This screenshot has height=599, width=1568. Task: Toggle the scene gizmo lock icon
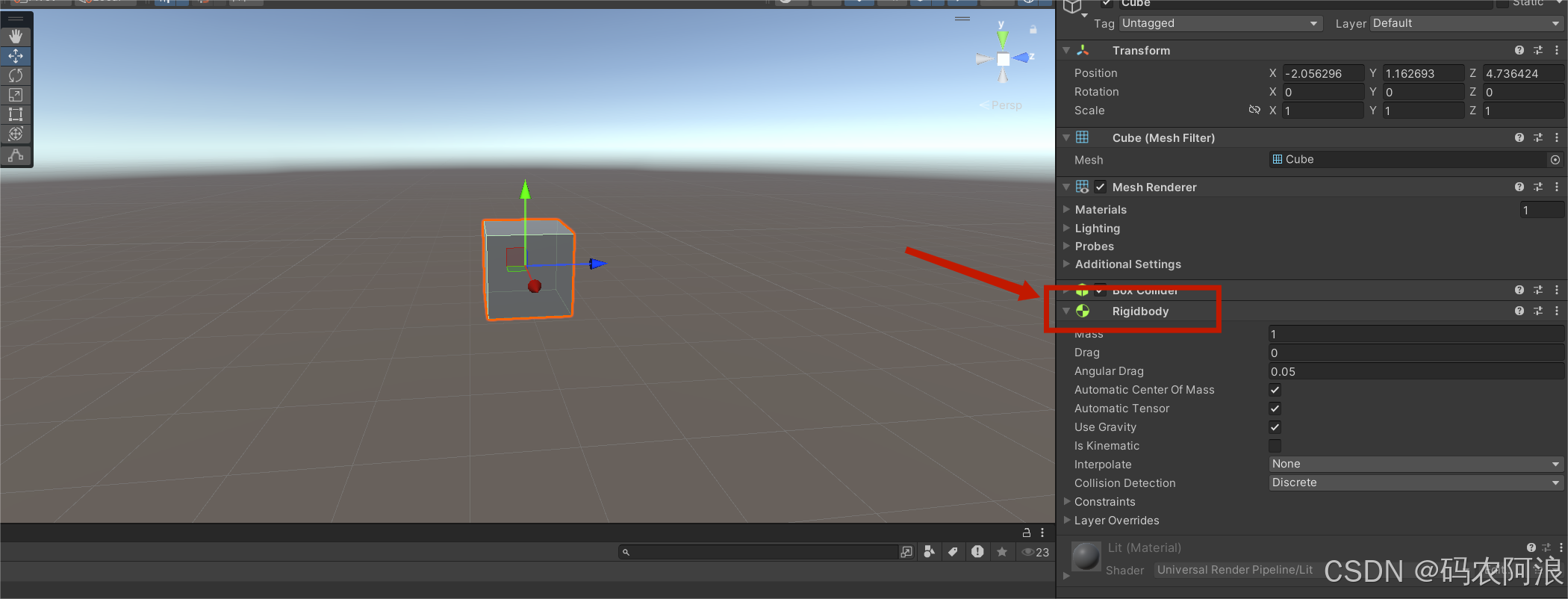pos(1033,30)
